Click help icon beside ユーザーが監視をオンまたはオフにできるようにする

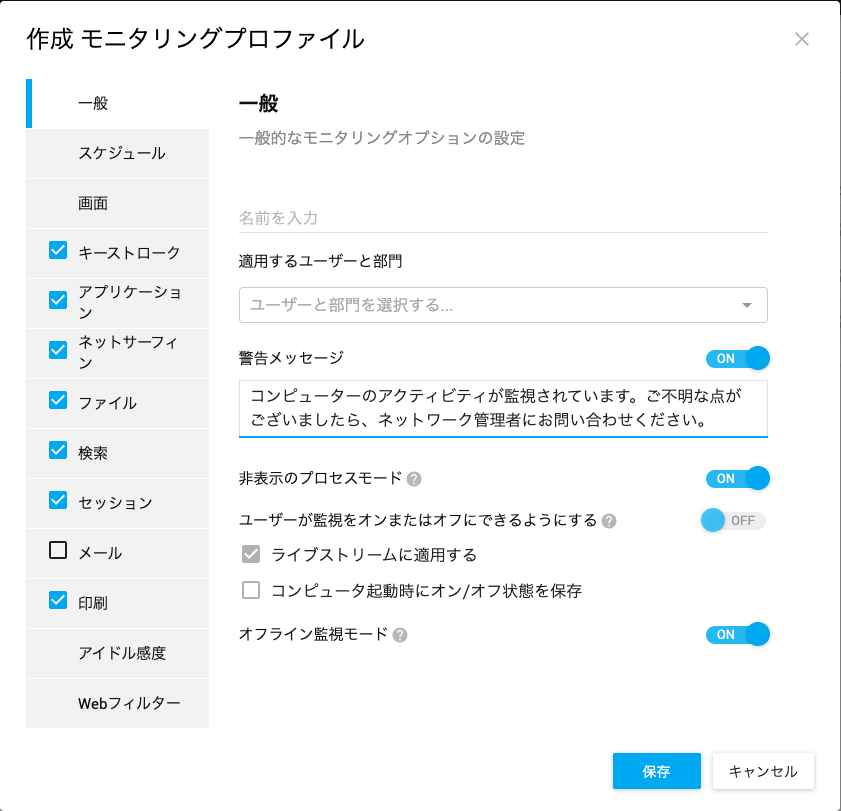[x=609, y=521]
